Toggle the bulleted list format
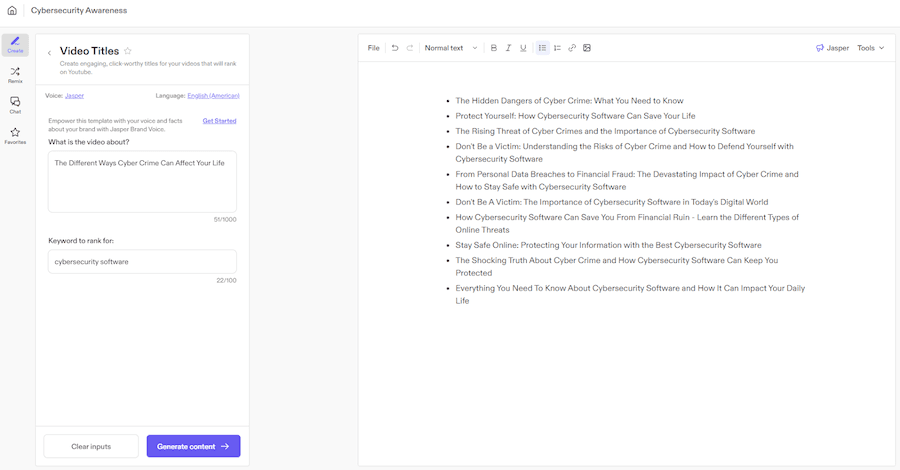900x470 pixels. click(x=543, y=48)
